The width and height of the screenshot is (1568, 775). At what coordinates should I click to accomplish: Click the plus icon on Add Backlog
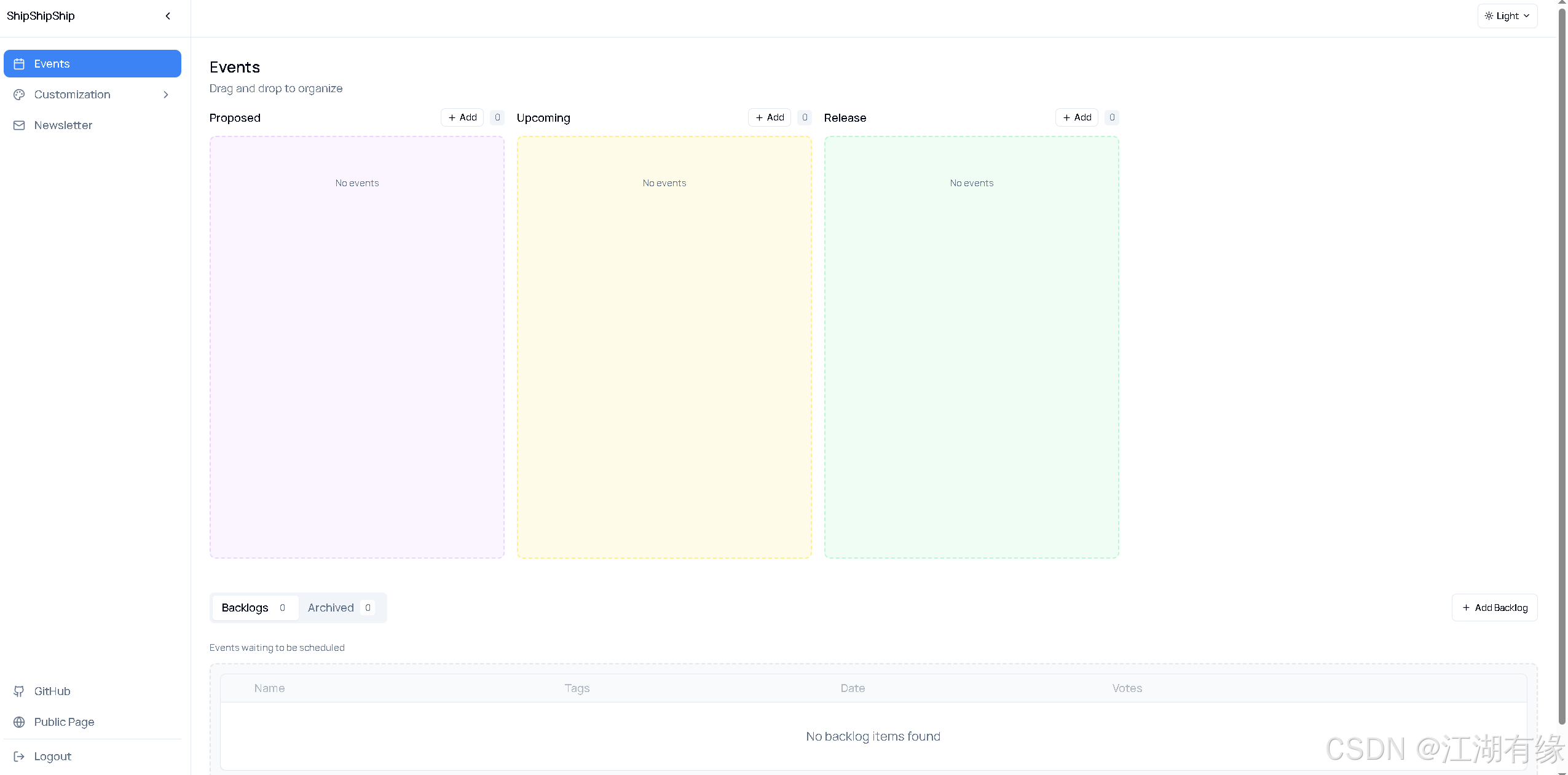(1466, 608)
